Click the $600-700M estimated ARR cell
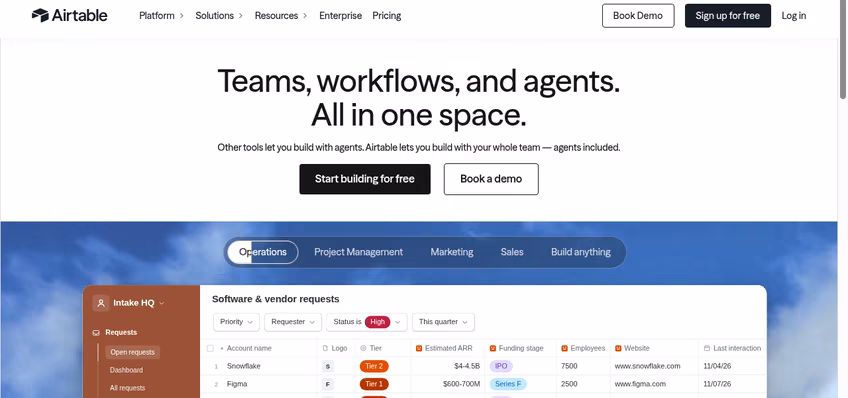848x398 pixels. click(460, 384)
